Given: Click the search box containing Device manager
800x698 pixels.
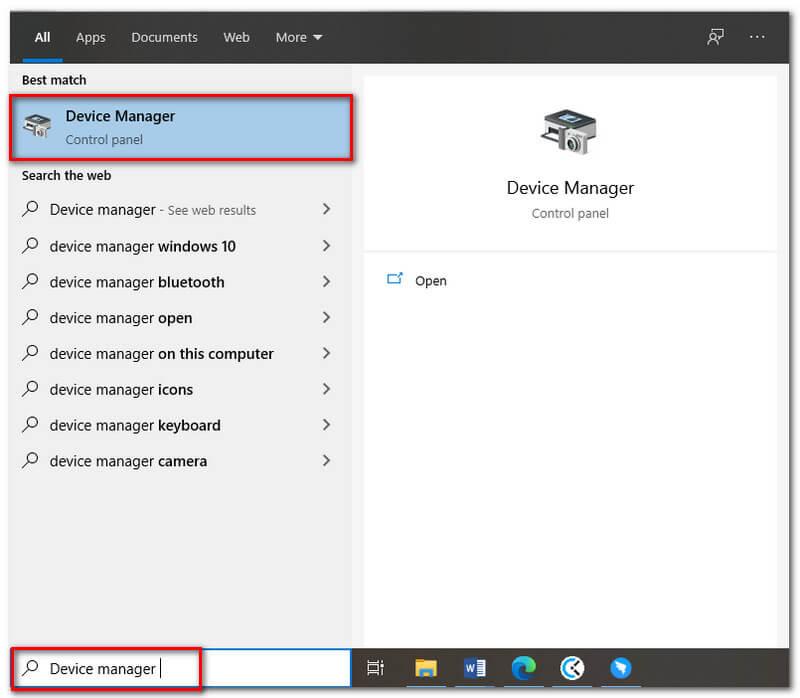Looking at the screenshot, I should (x=180, y=668).
